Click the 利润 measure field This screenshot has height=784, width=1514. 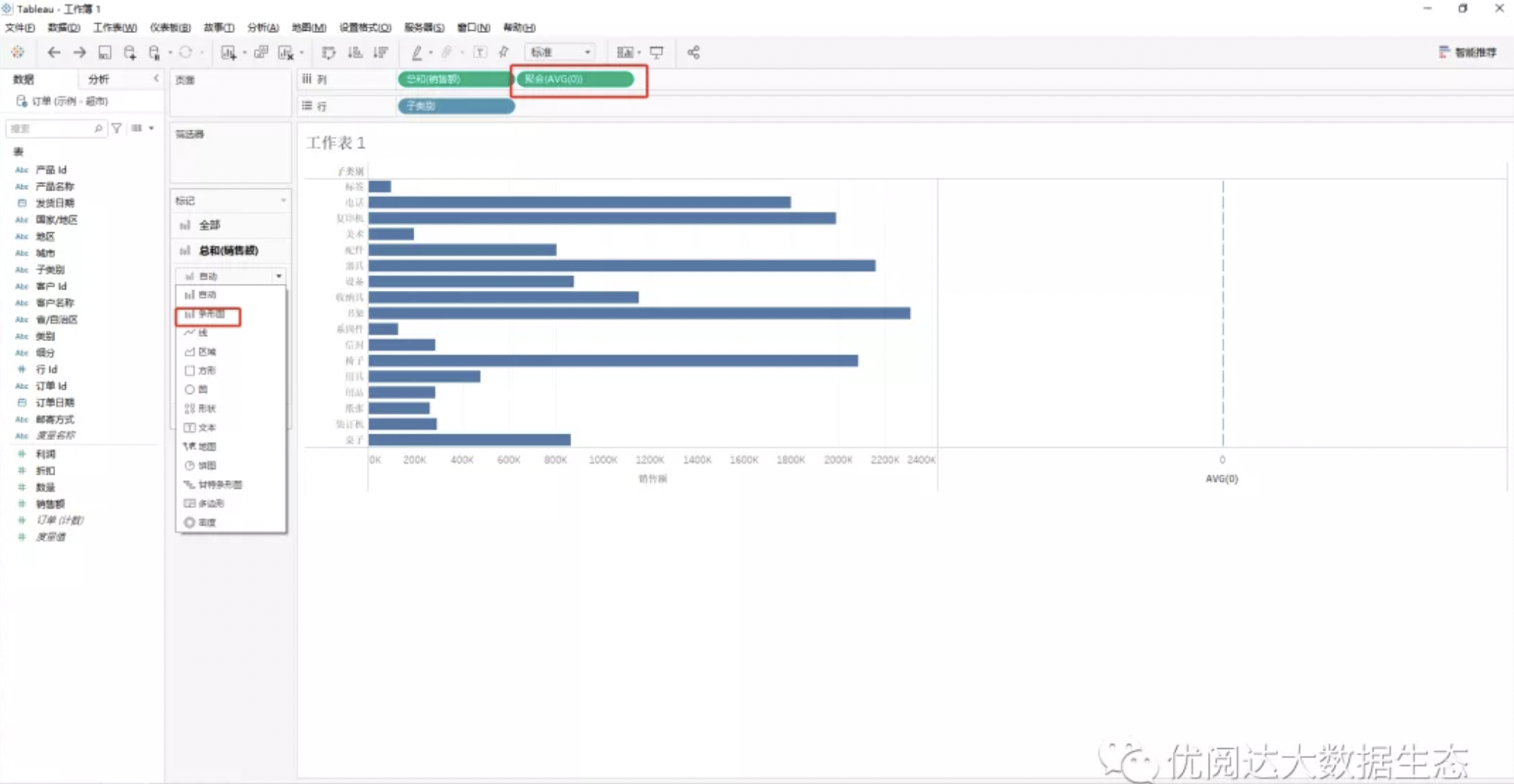pyautogui.click(x=46, y=454)
